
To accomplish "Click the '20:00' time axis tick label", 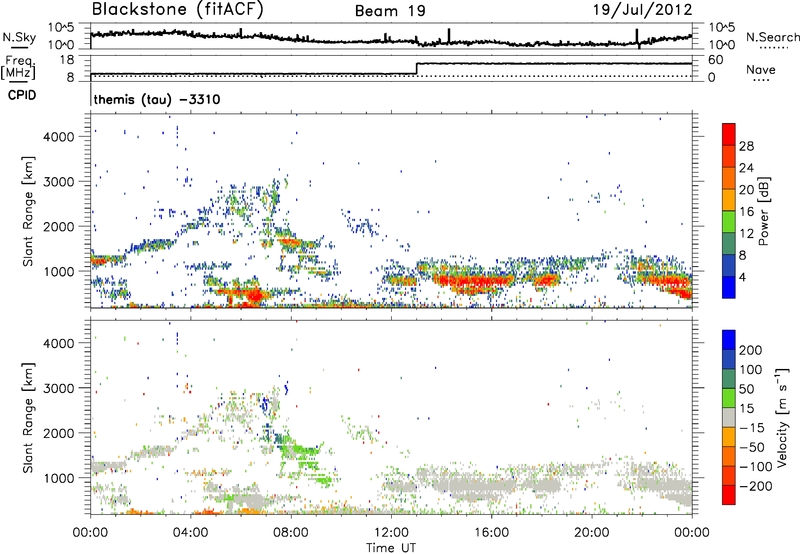I will pos(591,533).
